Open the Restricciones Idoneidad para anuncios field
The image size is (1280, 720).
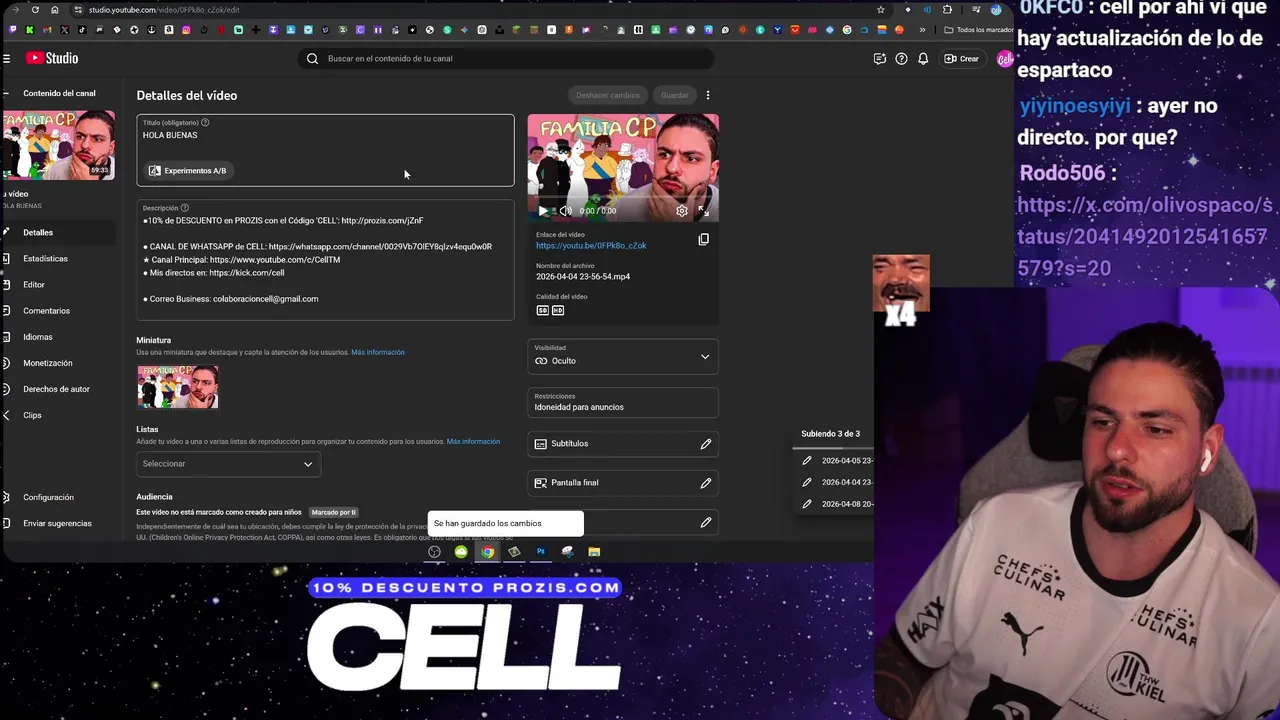623,402
